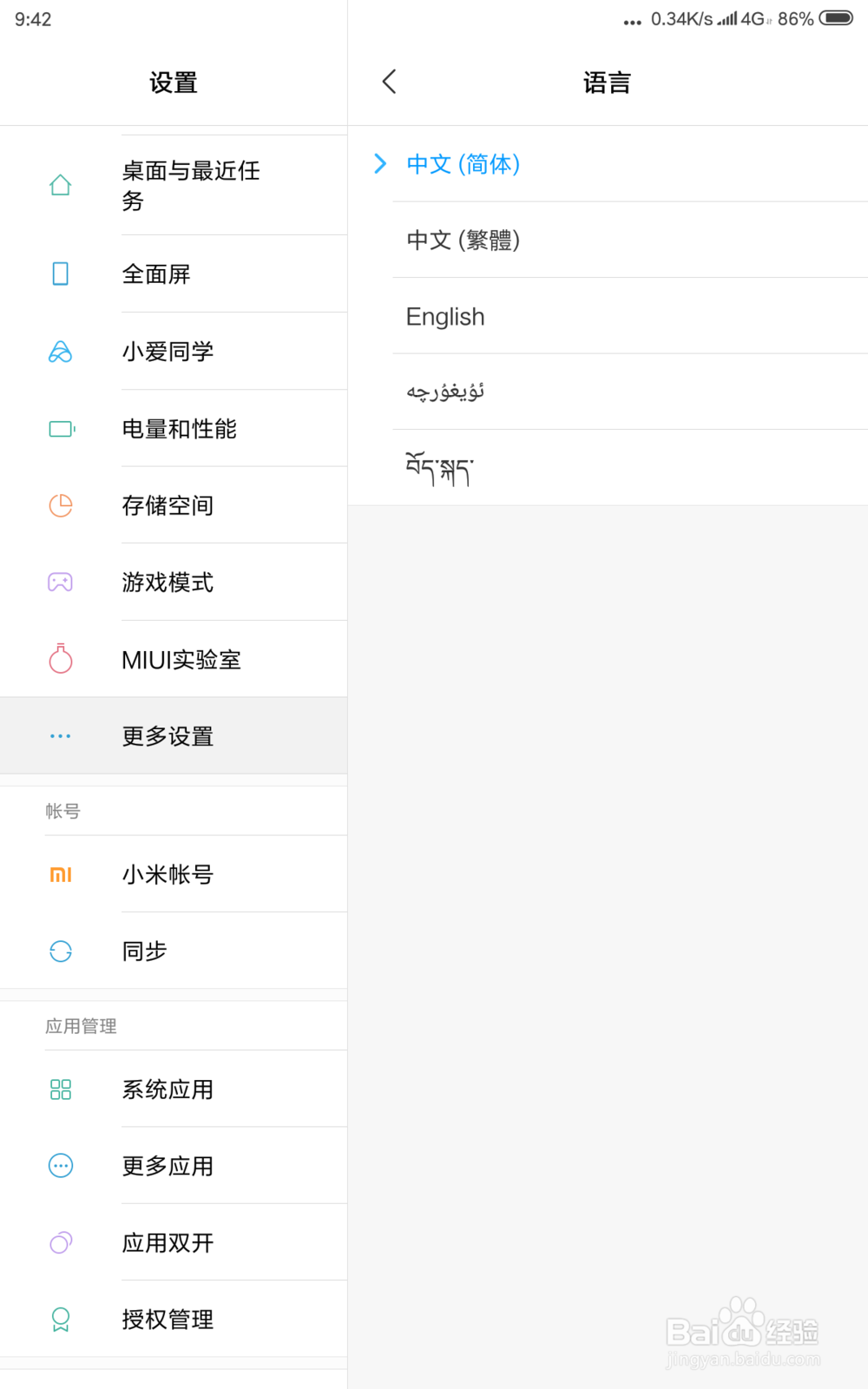Tap the system apps grid icon
The width and height of the screenshot is (868, 1389).
coord(61,1089)
